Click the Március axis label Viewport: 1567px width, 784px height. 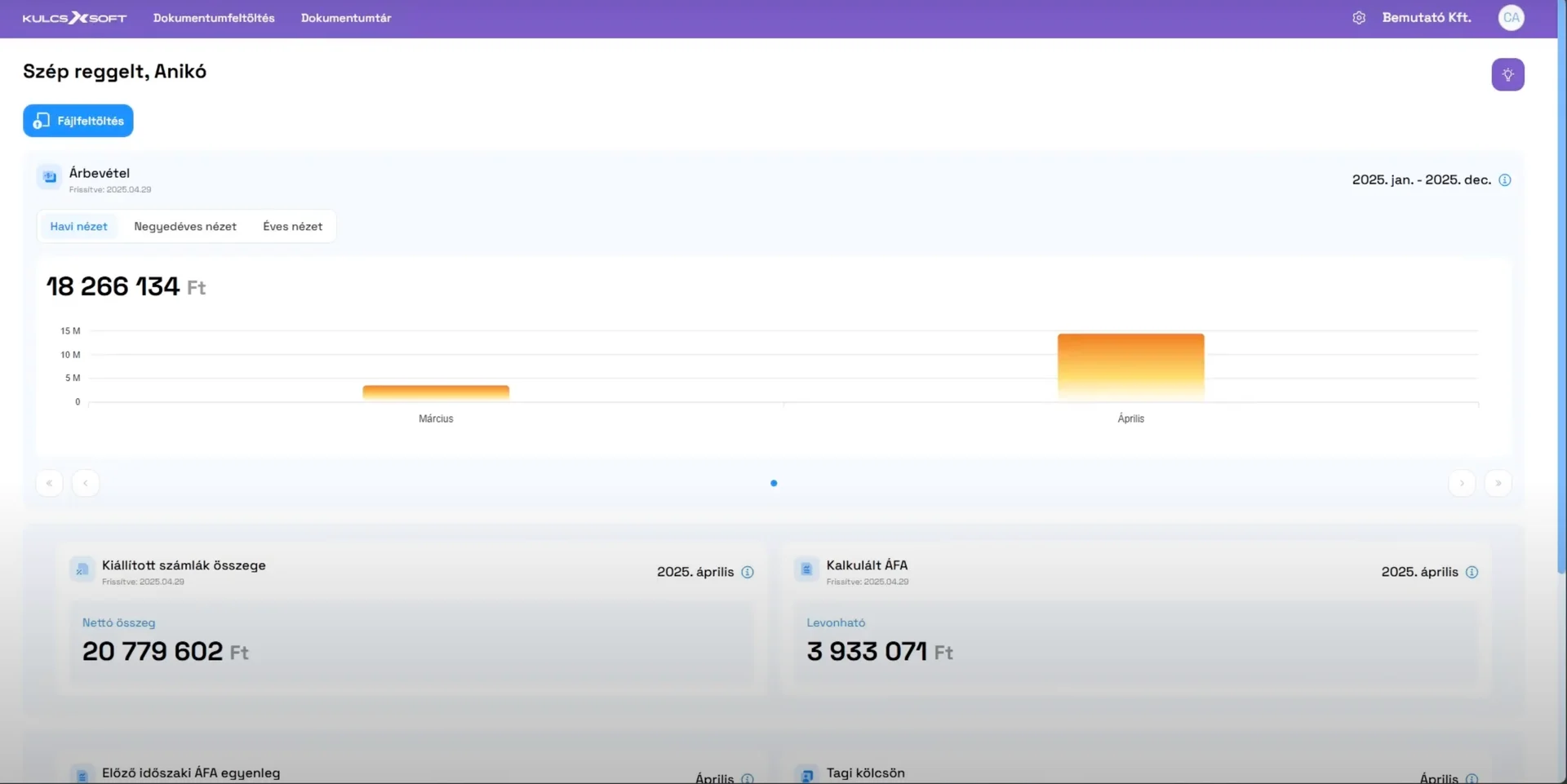pos(436,419)
